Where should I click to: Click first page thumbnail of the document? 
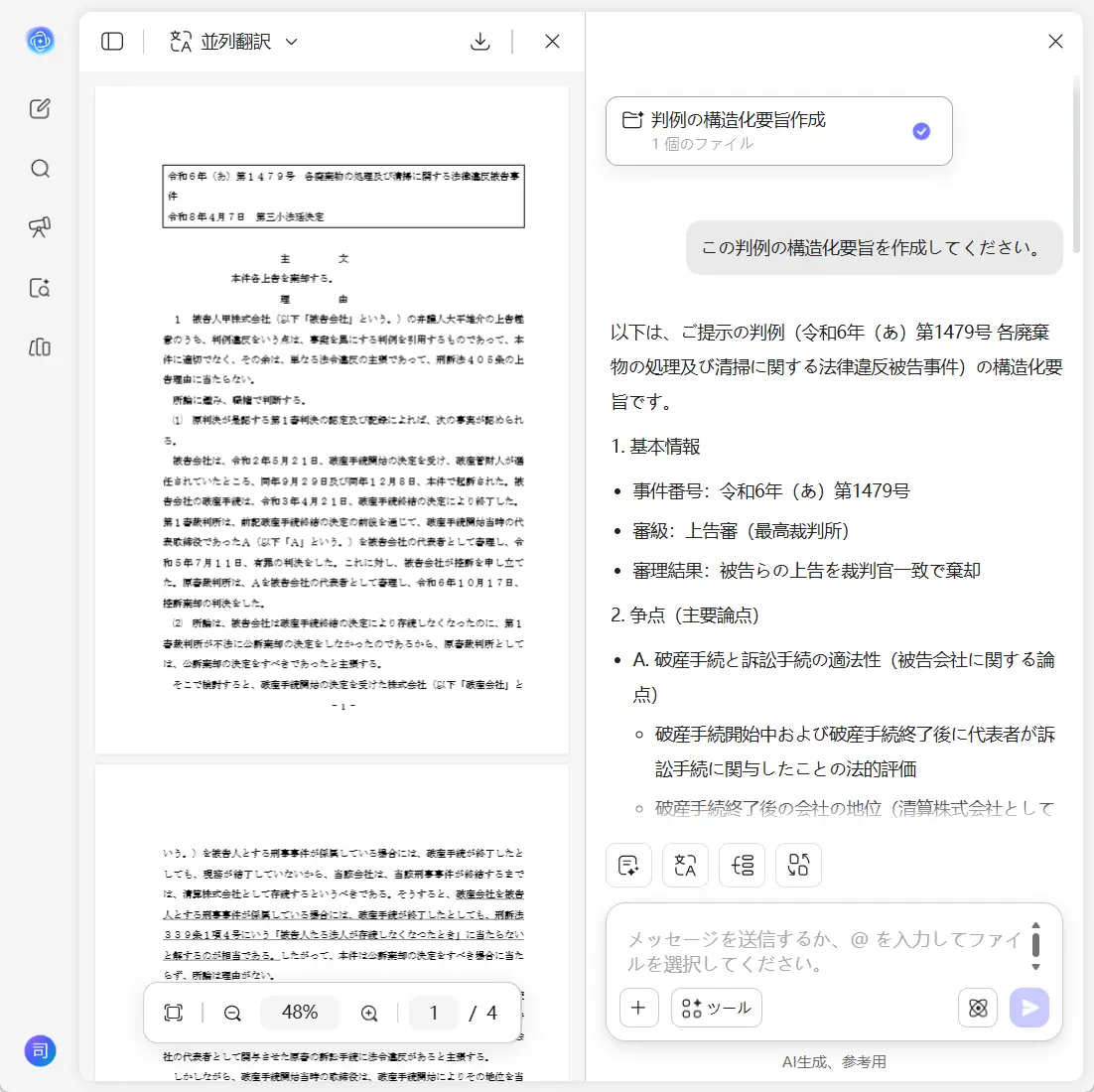(x=333, y=419)
